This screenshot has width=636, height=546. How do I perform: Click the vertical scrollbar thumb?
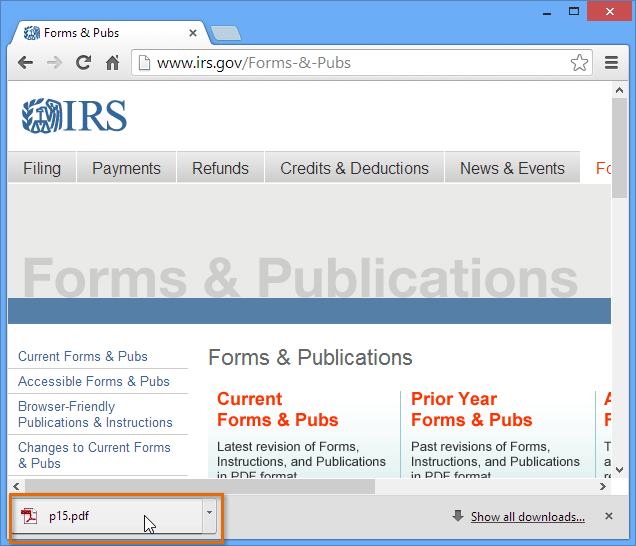pyautogui.click(x=619, y=148)
